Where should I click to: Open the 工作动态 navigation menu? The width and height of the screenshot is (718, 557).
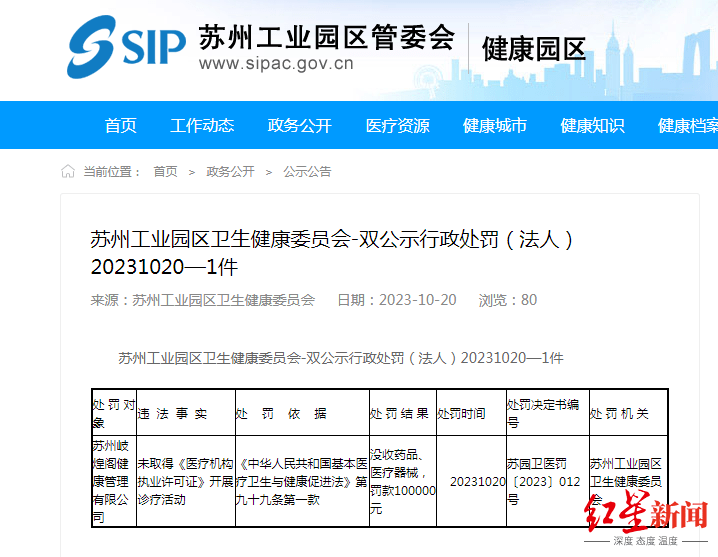(x=202, y=125)
